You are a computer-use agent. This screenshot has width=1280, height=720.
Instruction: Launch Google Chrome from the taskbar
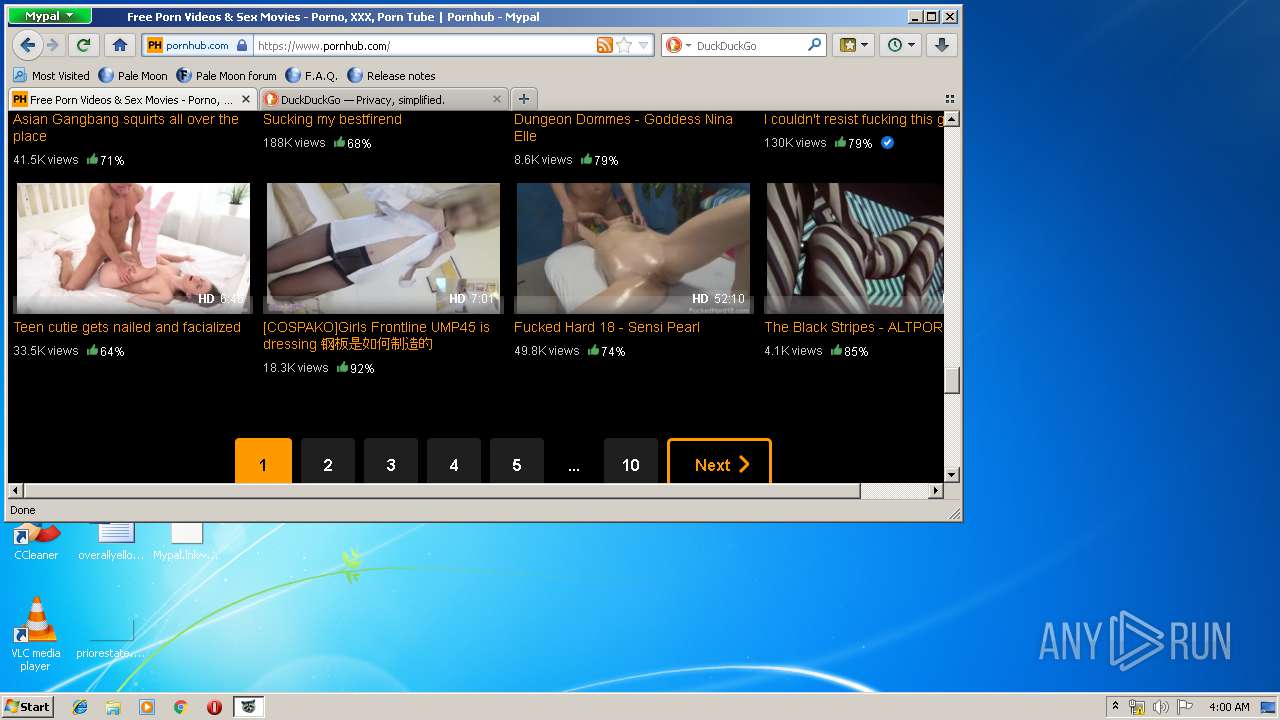180,707
